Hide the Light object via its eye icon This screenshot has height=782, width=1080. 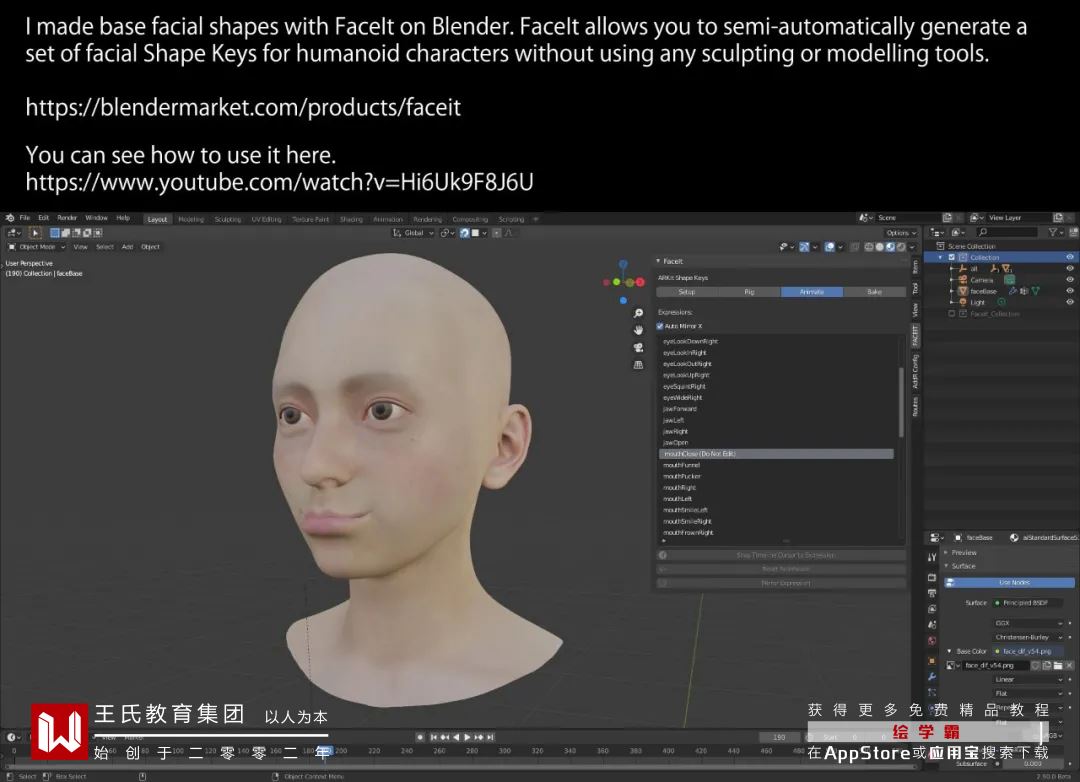coord(1070,302)
